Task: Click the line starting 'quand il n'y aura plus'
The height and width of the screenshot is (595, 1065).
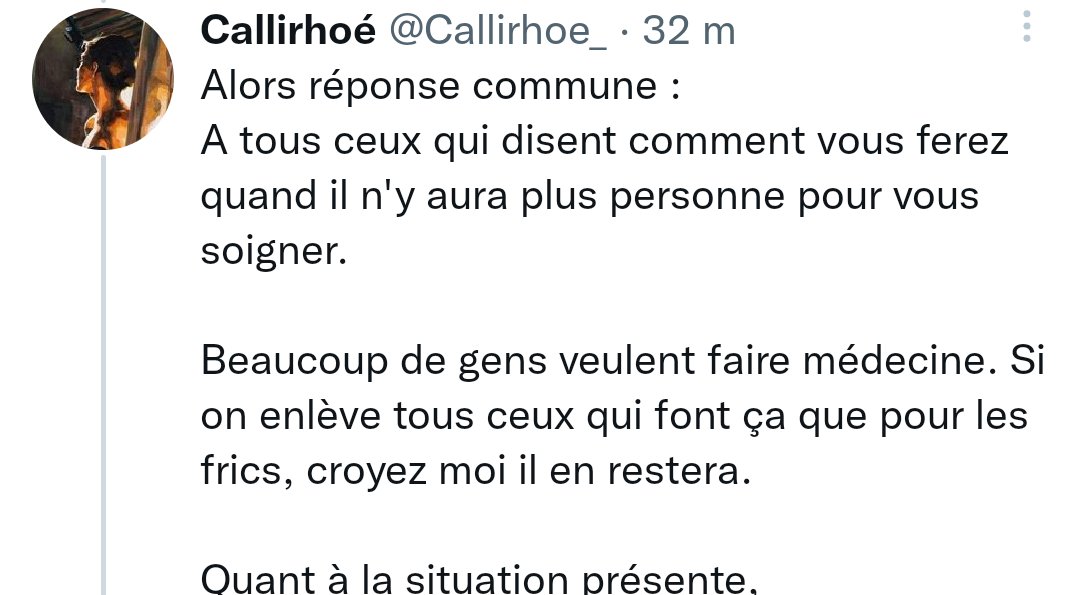Action: (x=590, y=198)
